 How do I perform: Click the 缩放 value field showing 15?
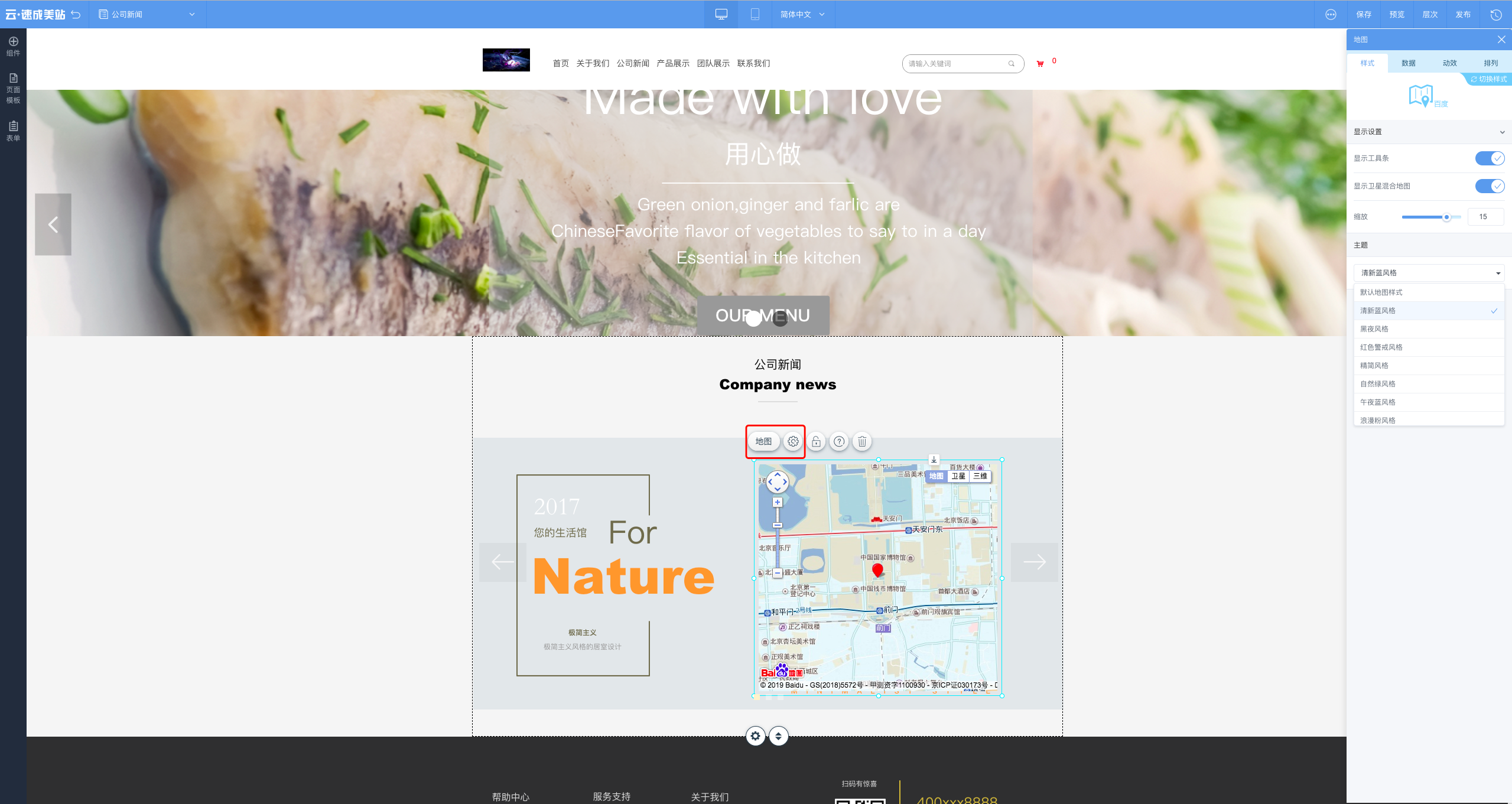pyautogui.click(x=1485, y=217)
